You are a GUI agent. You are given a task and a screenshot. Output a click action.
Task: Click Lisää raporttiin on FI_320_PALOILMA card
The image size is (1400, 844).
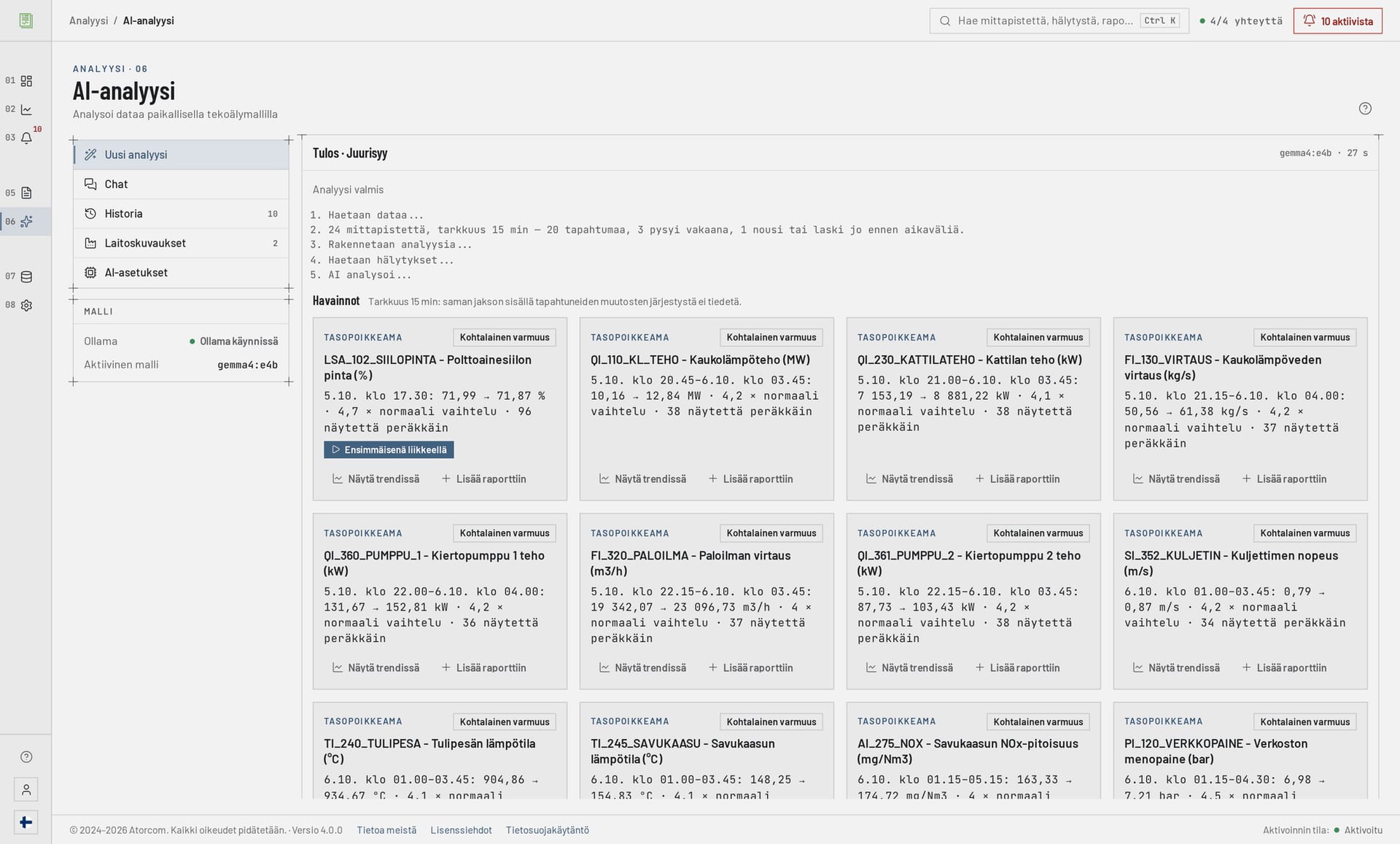click(x=751, y=668)
